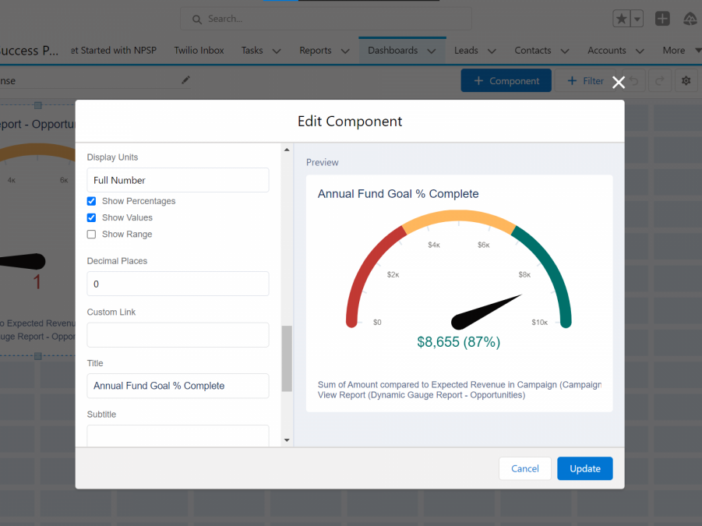The width and height of the screenshot is (702, 526).
Task: Expand the Leads tab chevron
Action: point(492,51)
